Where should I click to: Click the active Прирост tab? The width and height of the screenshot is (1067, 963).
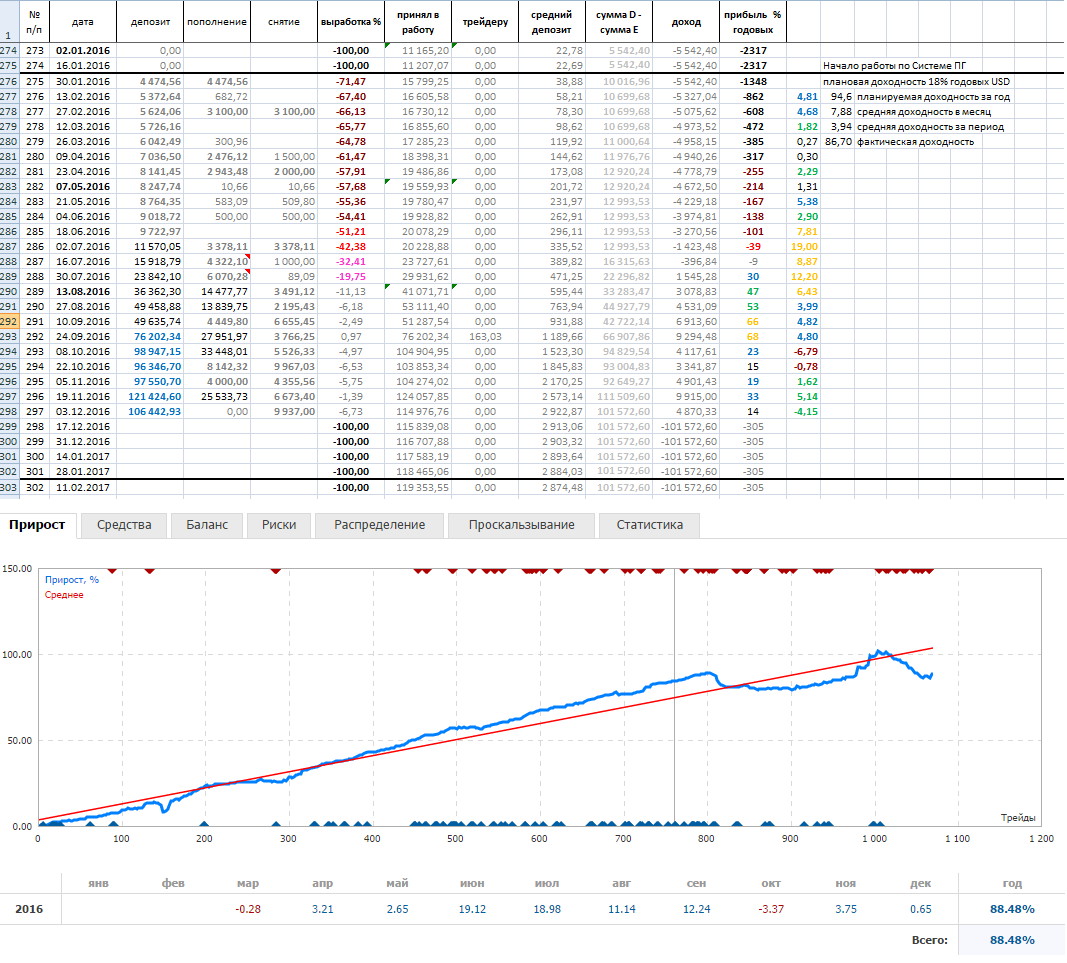[37, 525]
